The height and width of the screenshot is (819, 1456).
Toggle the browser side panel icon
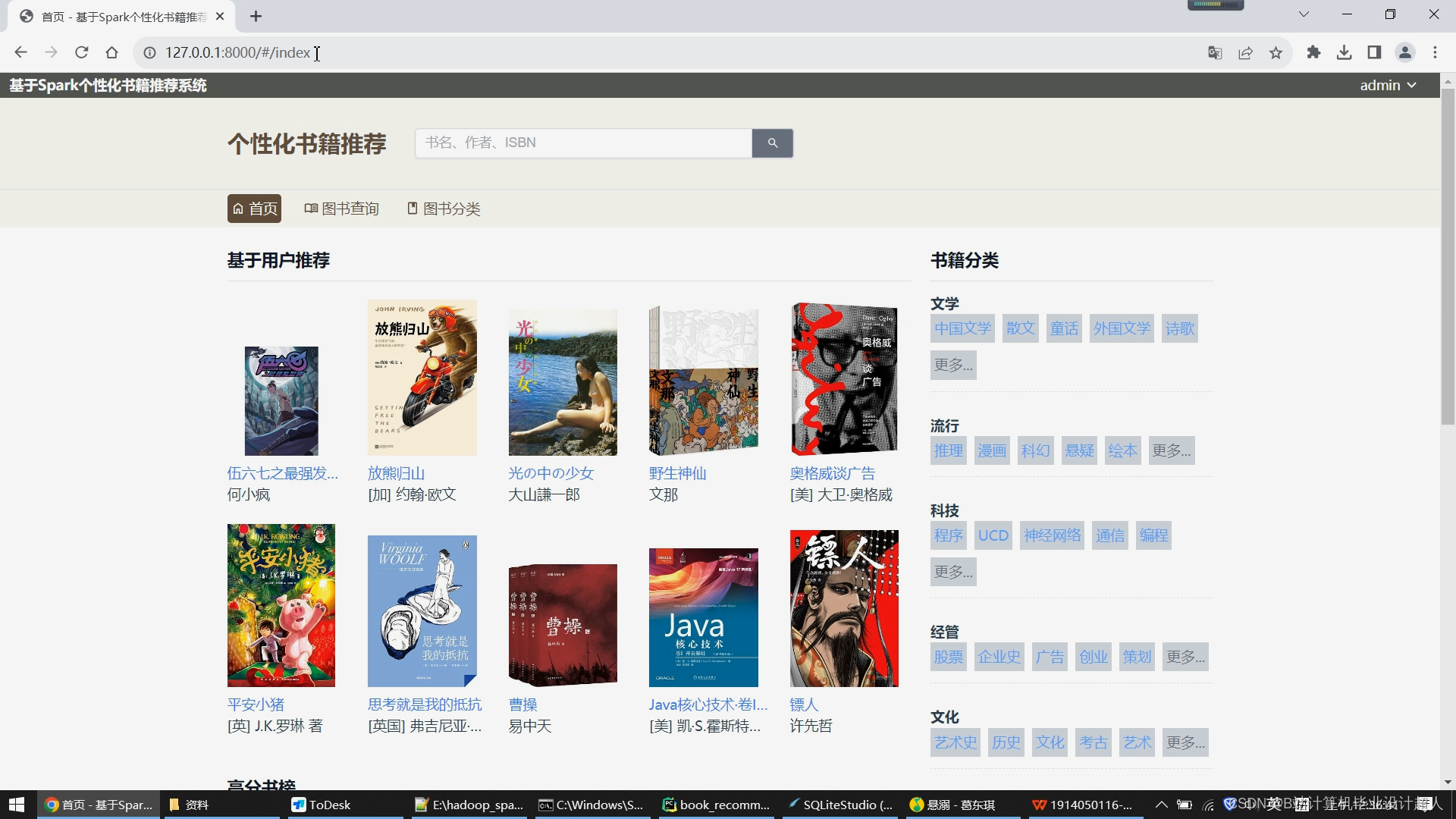pos(1374,52)
